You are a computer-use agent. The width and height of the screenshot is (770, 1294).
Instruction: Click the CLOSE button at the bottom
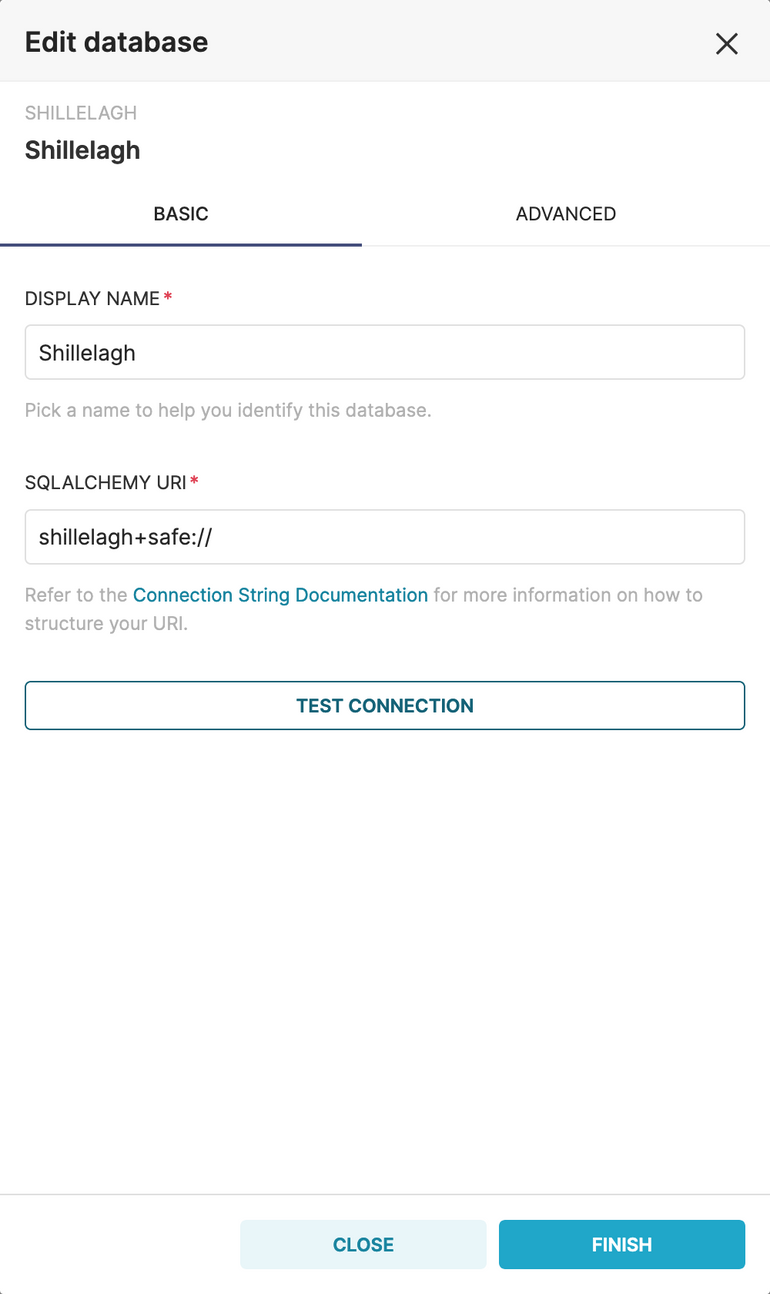click(362, 1244)
